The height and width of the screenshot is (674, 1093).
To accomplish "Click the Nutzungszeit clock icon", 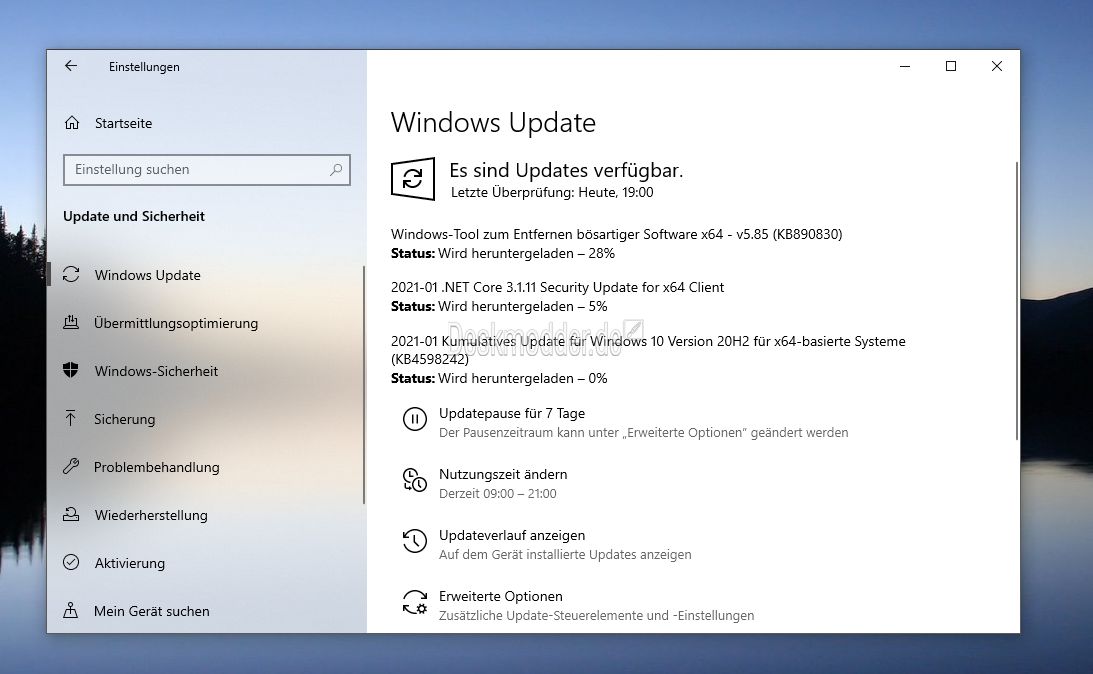I will pyautogui.click(x=415, y=480).
